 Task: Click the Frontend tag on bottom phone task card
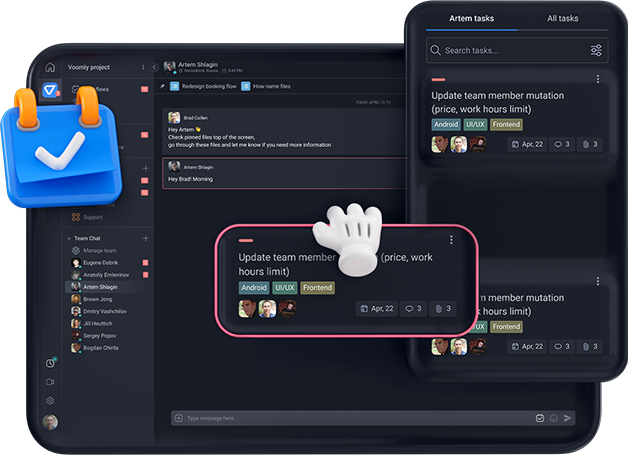pos(506,327)
